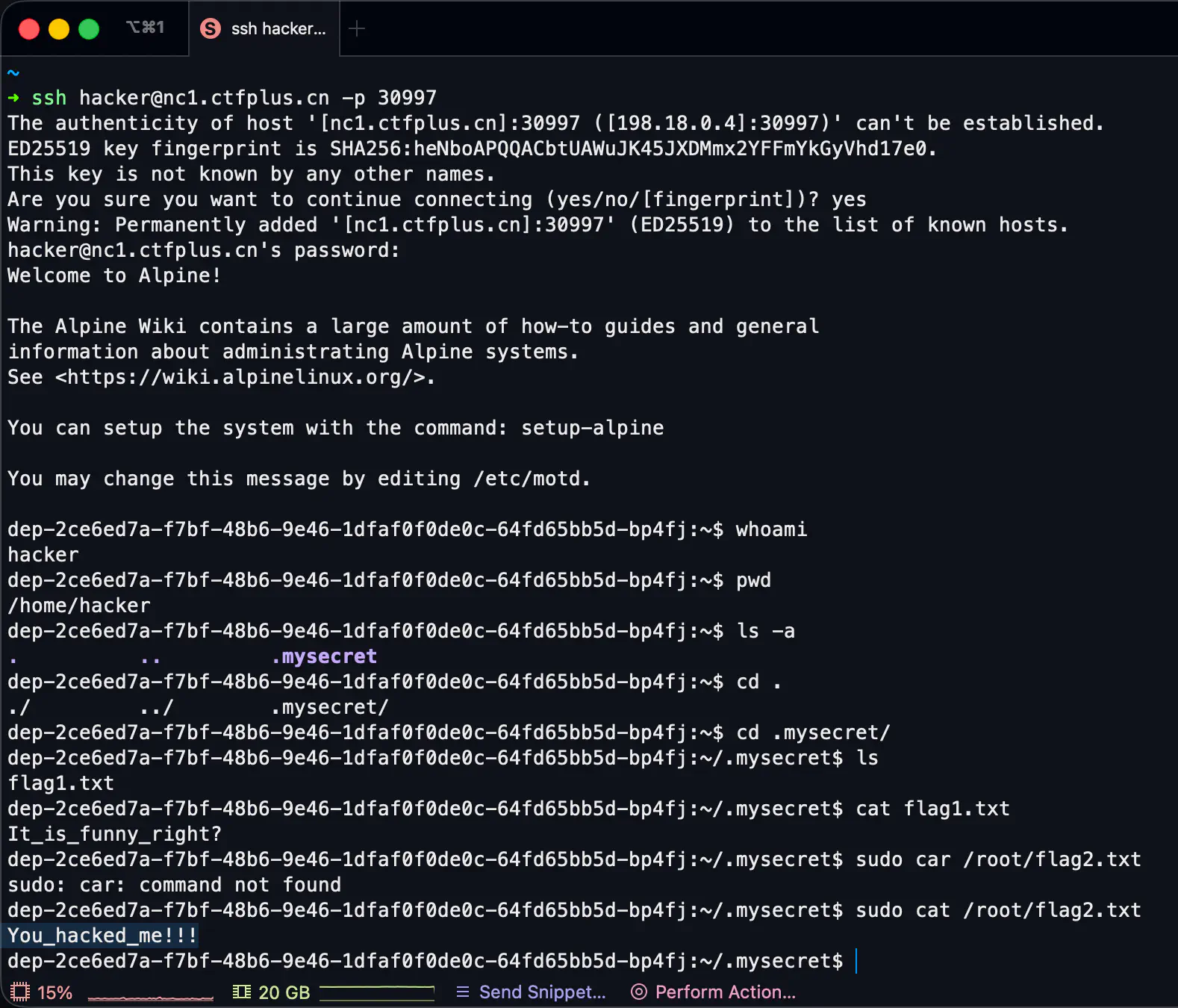Open the Perform Action menu
This screenshot has height=1008, width=1178.
point(725,992)
